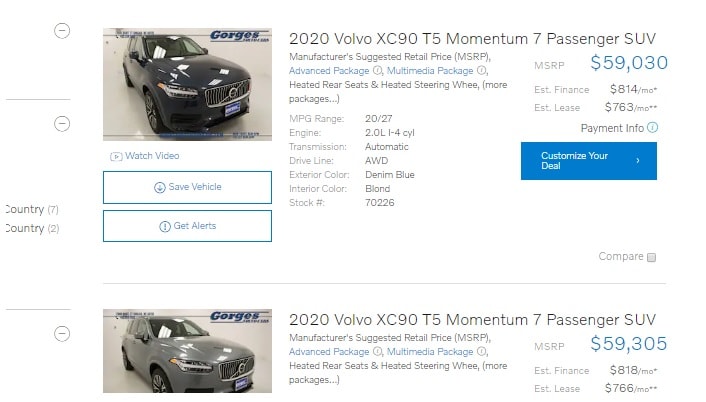Collapse the second filter section minus icon
This screenshot has width=706, height=402.
62,124
